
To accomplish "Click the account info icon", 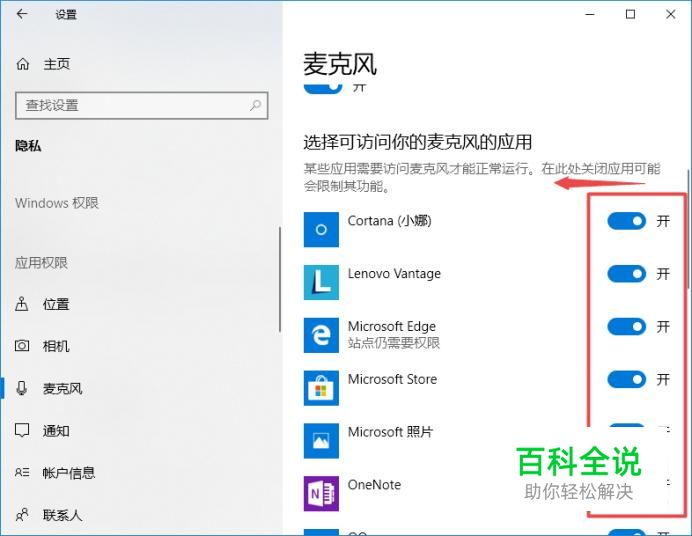I will click(22, 472).
